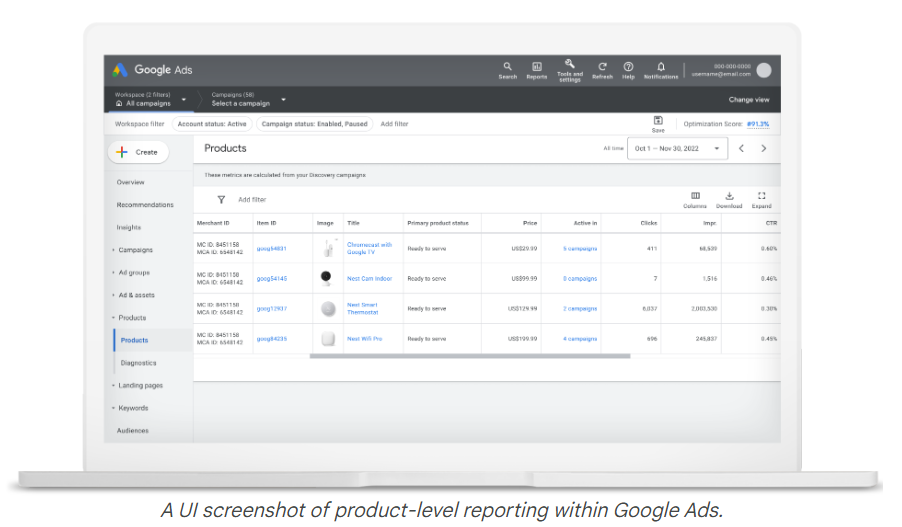Open Tools and settings wrench icon
This screenshot has width=902, height=527.
(x=569, y=64)
